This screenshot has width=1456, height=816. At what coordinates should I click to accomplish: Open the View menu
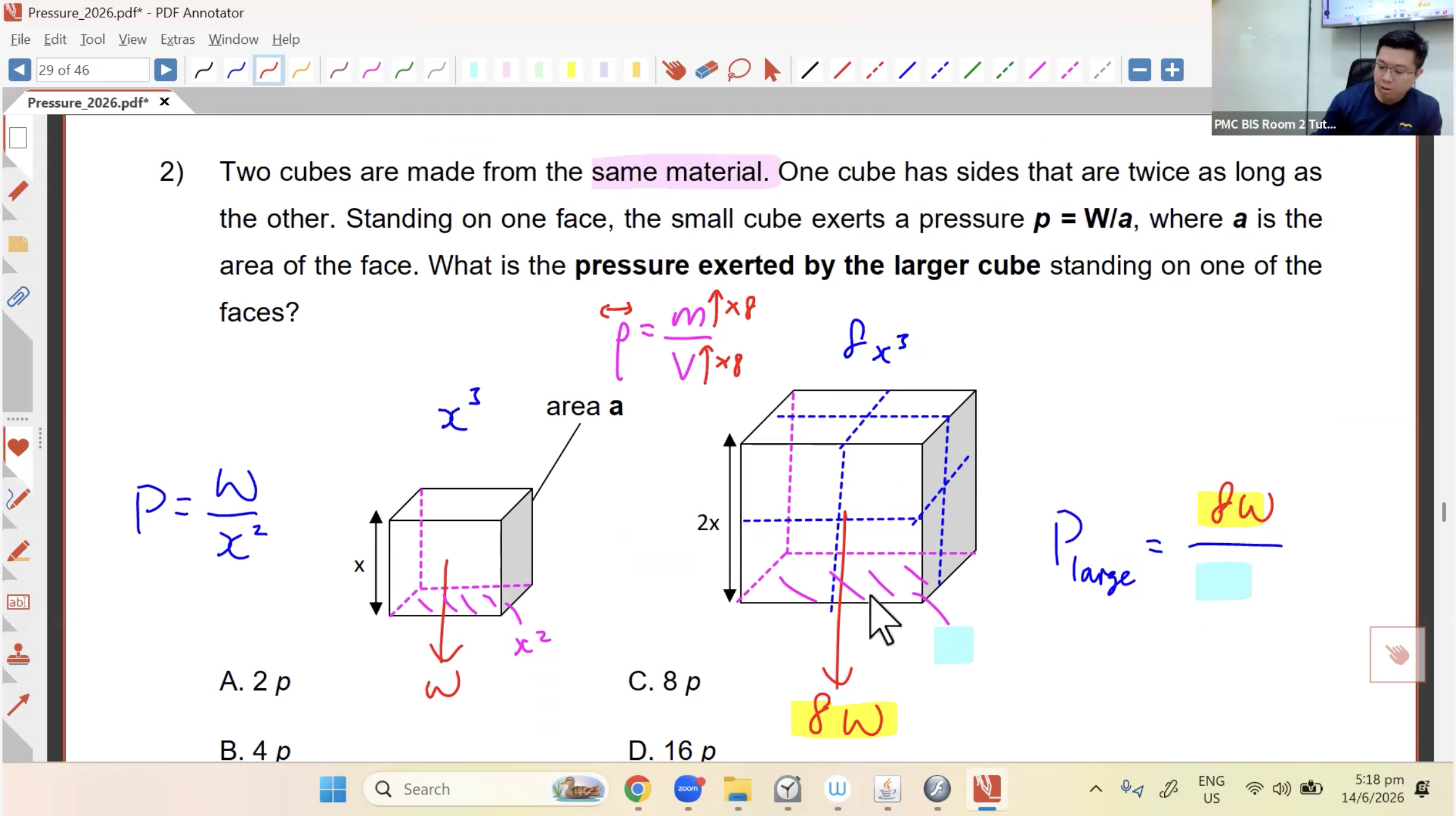point(133,39)
